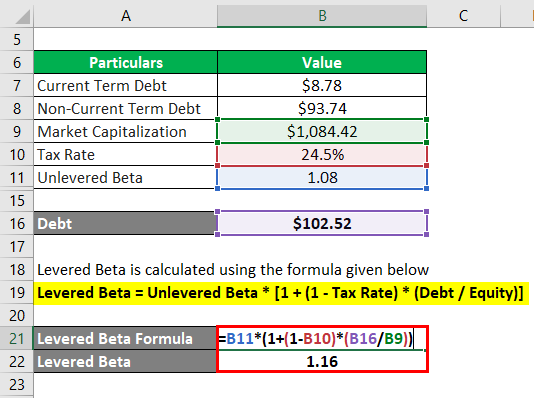Image resolution: width=534 pixels, height=398 pixels.
Task: Click the Select All corner triangle
Action: (x=22, y=17)
